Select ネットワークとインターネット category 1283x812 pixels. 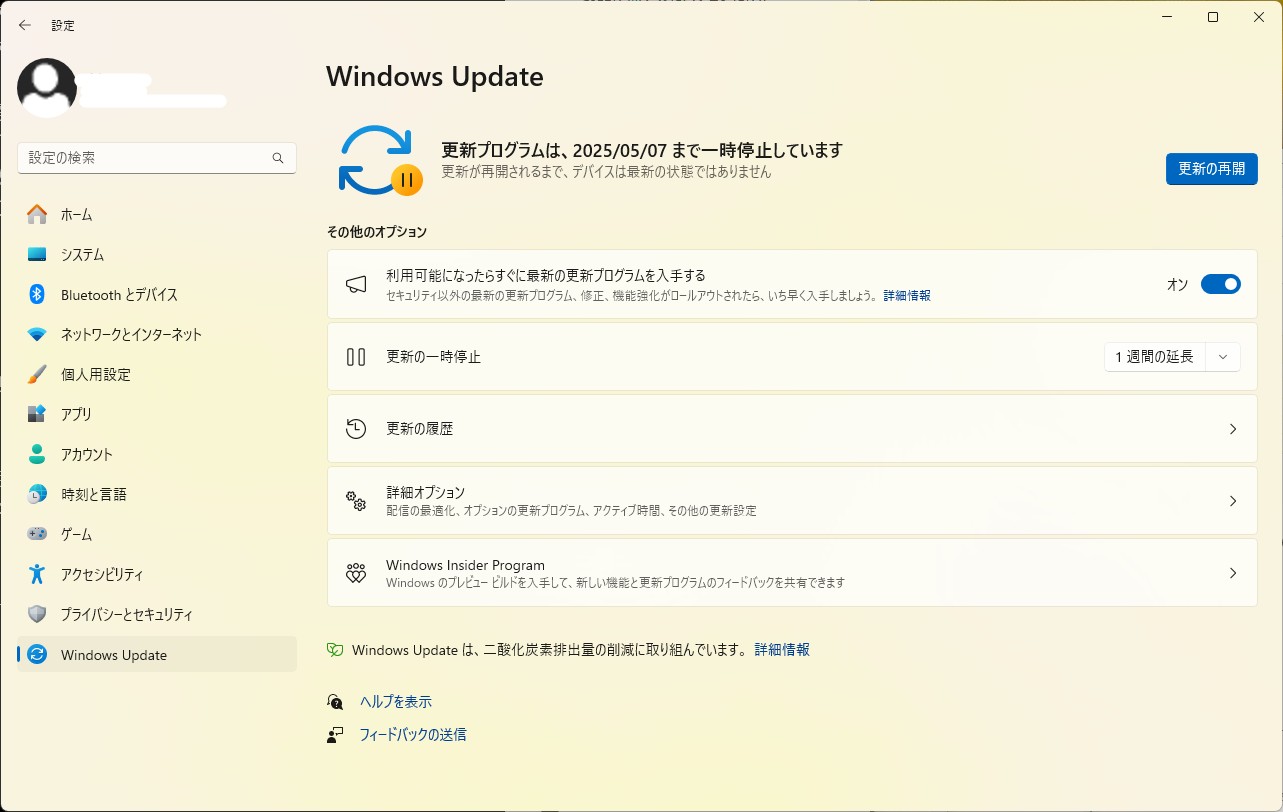157,334
